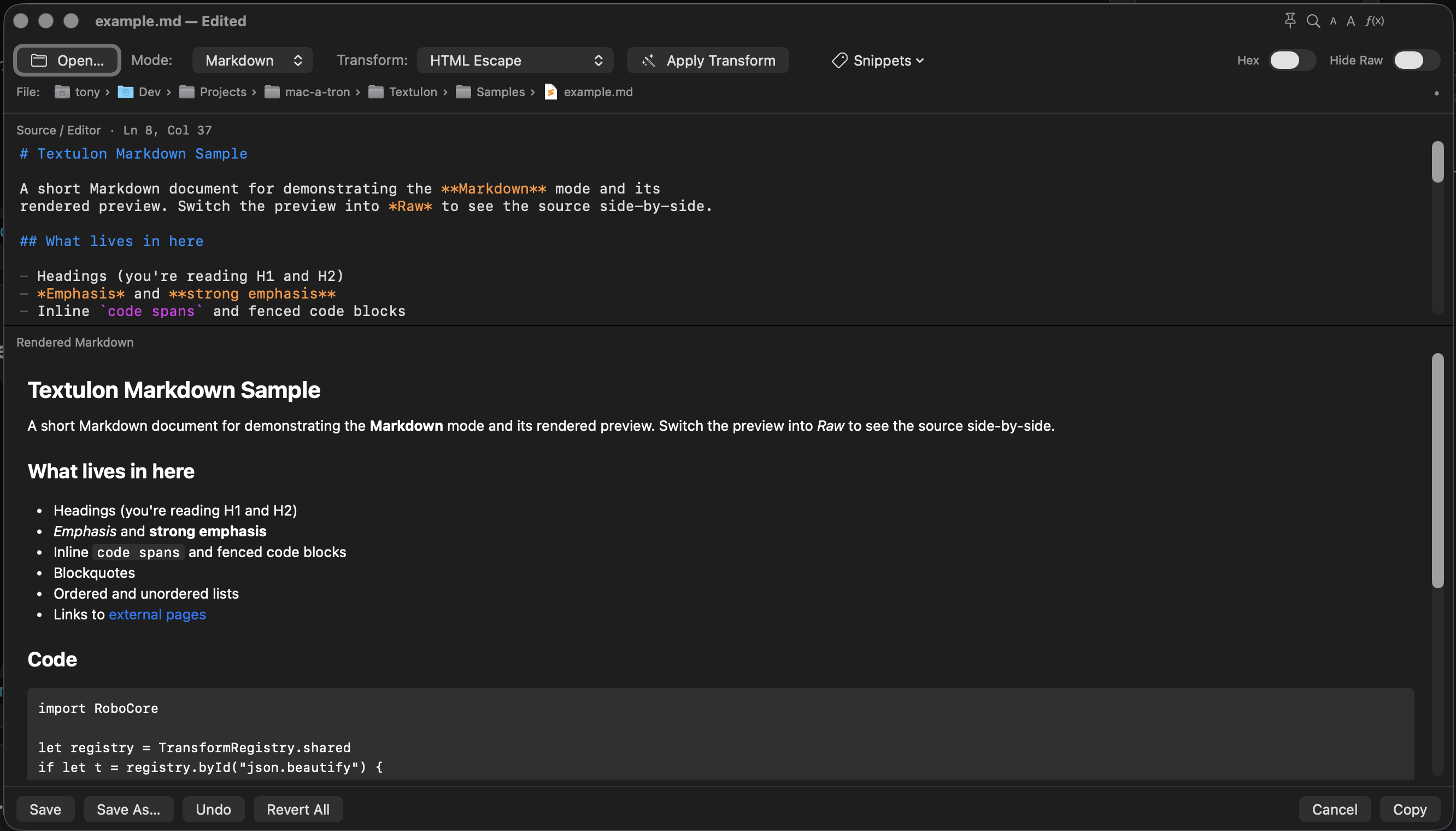Click the 'example.md — Edited' window title
This screenshot has width=1456, height=831.
[171, 21]
